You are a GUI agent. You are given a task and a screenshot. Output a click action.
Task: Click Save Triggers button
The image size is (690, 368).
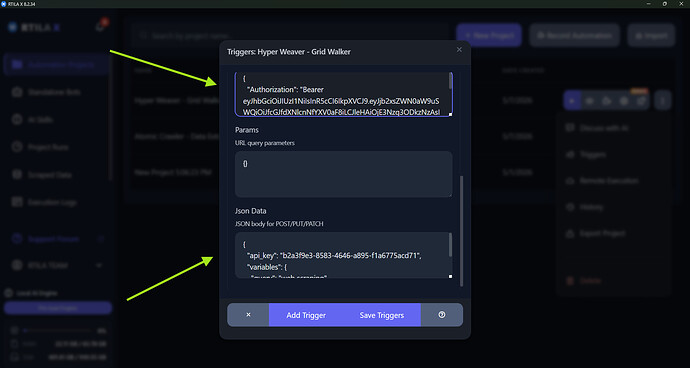(382, 315)
